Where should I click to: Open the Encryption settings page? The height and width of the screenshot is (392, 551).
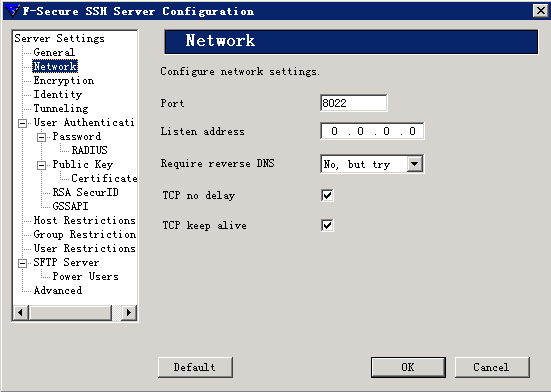coord(64,80)
